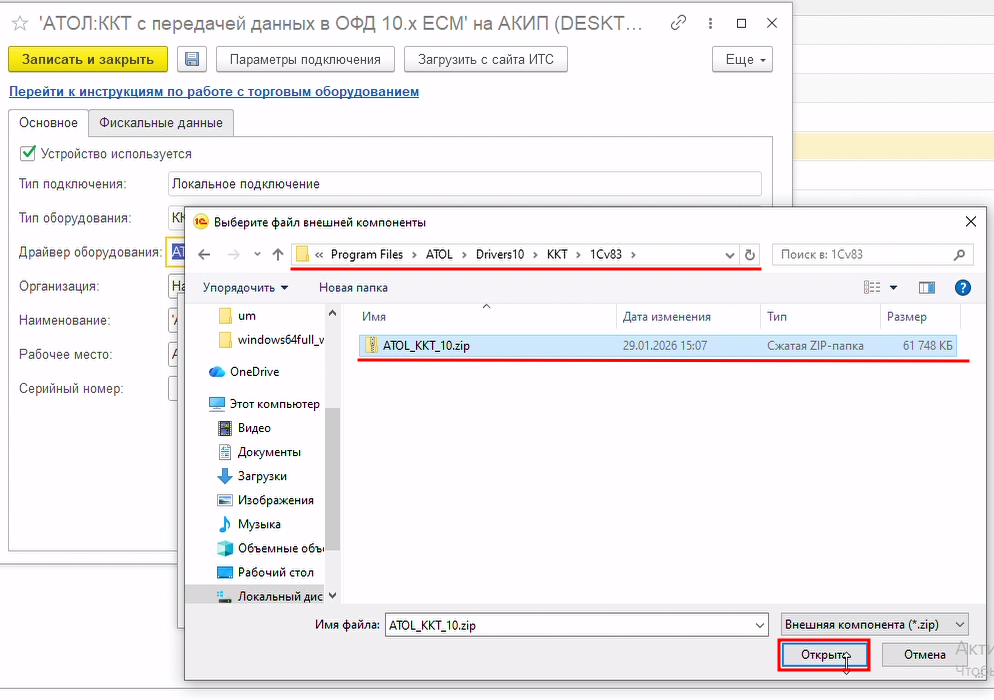Click the Записать и закрыть button
Image resolution: width=994 pixels, height=700 pixels.
[88, 59]
